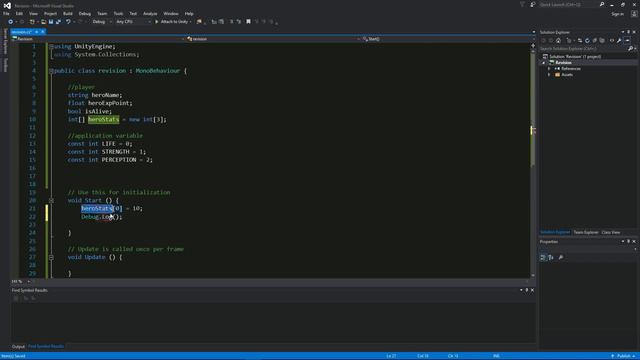
Task: Click the Comment Selection toolbar icon
Action: coord(231,22)
